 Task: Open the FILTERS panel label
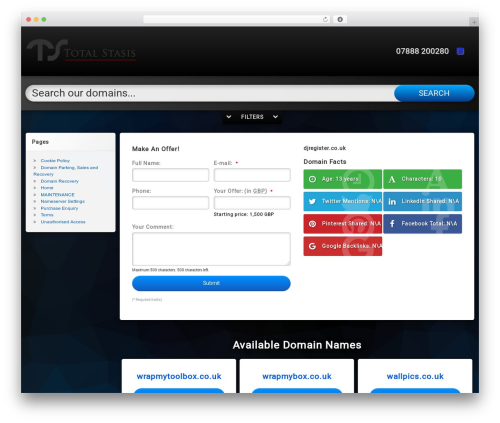pos(252,117)
